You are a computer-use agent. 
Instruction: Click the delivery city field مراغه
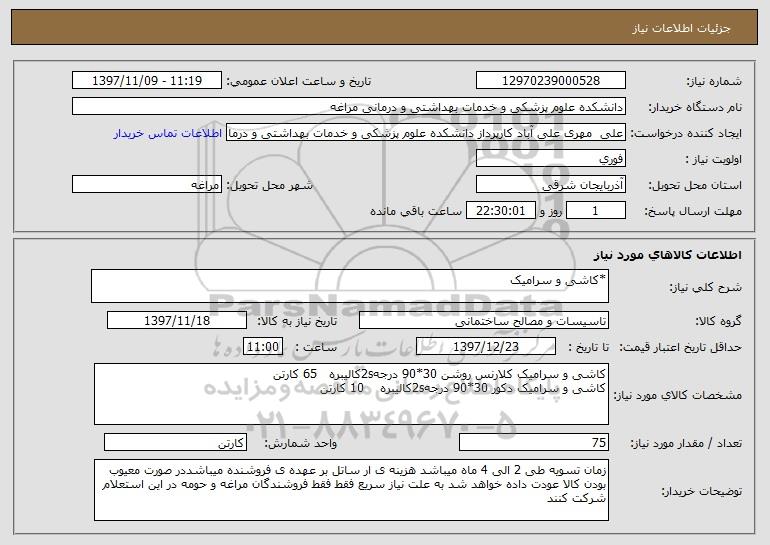click(x=147, y=185)
